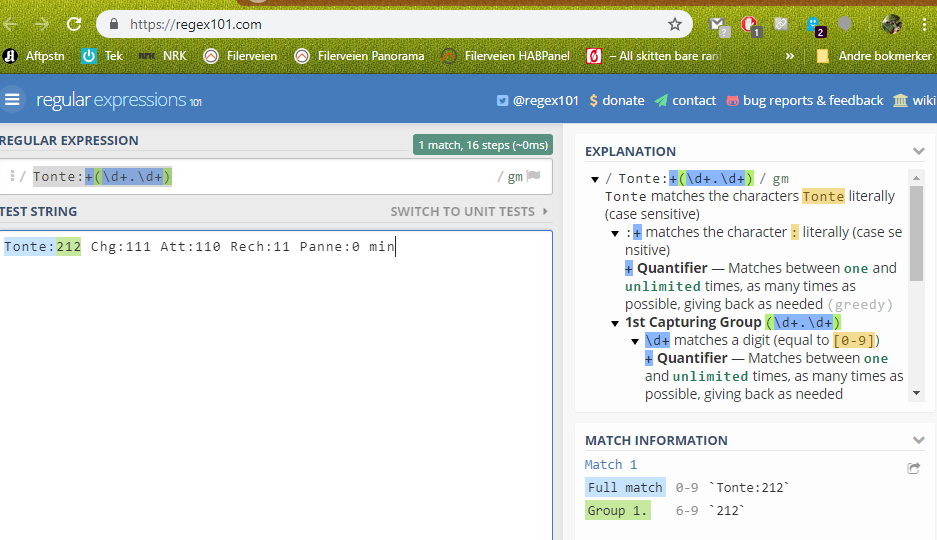Go to regular expressions 101 logo
Viewport: 937px width, 540px height.
tap(119, 100)
